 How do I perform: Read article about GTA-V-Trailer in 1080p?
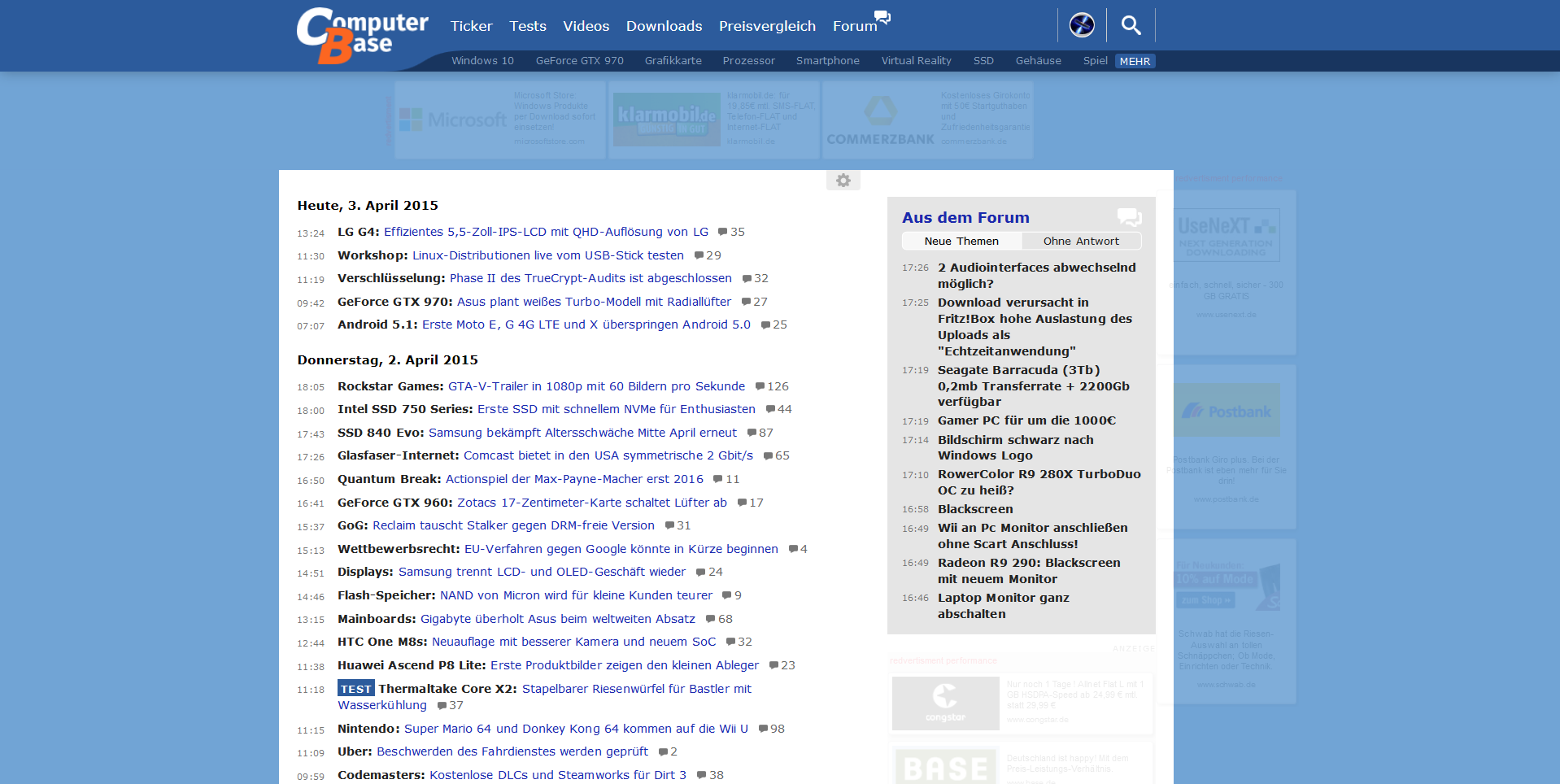click(596, 386)
